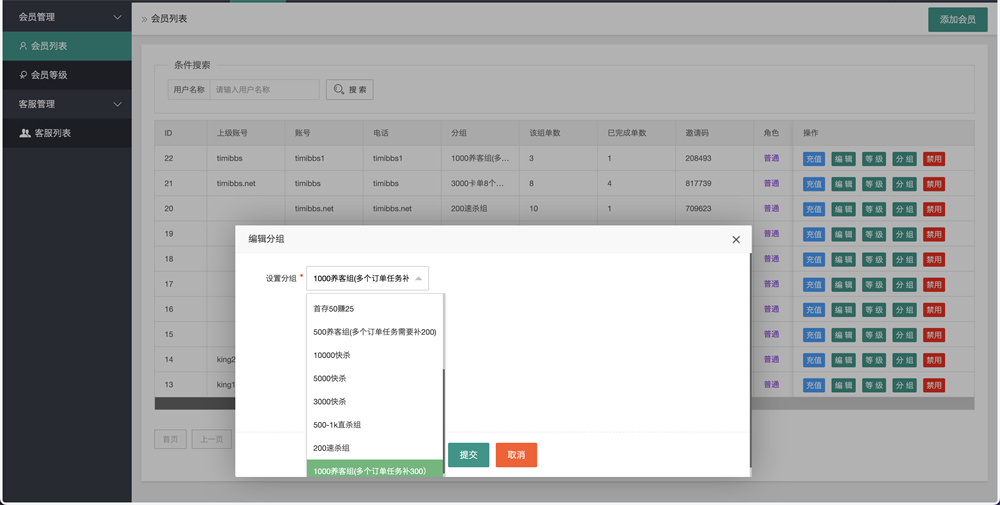1000x505 pixels.
Task: Collapse the 客服管理 sidebar section
Action: click(x=117, y=104)
